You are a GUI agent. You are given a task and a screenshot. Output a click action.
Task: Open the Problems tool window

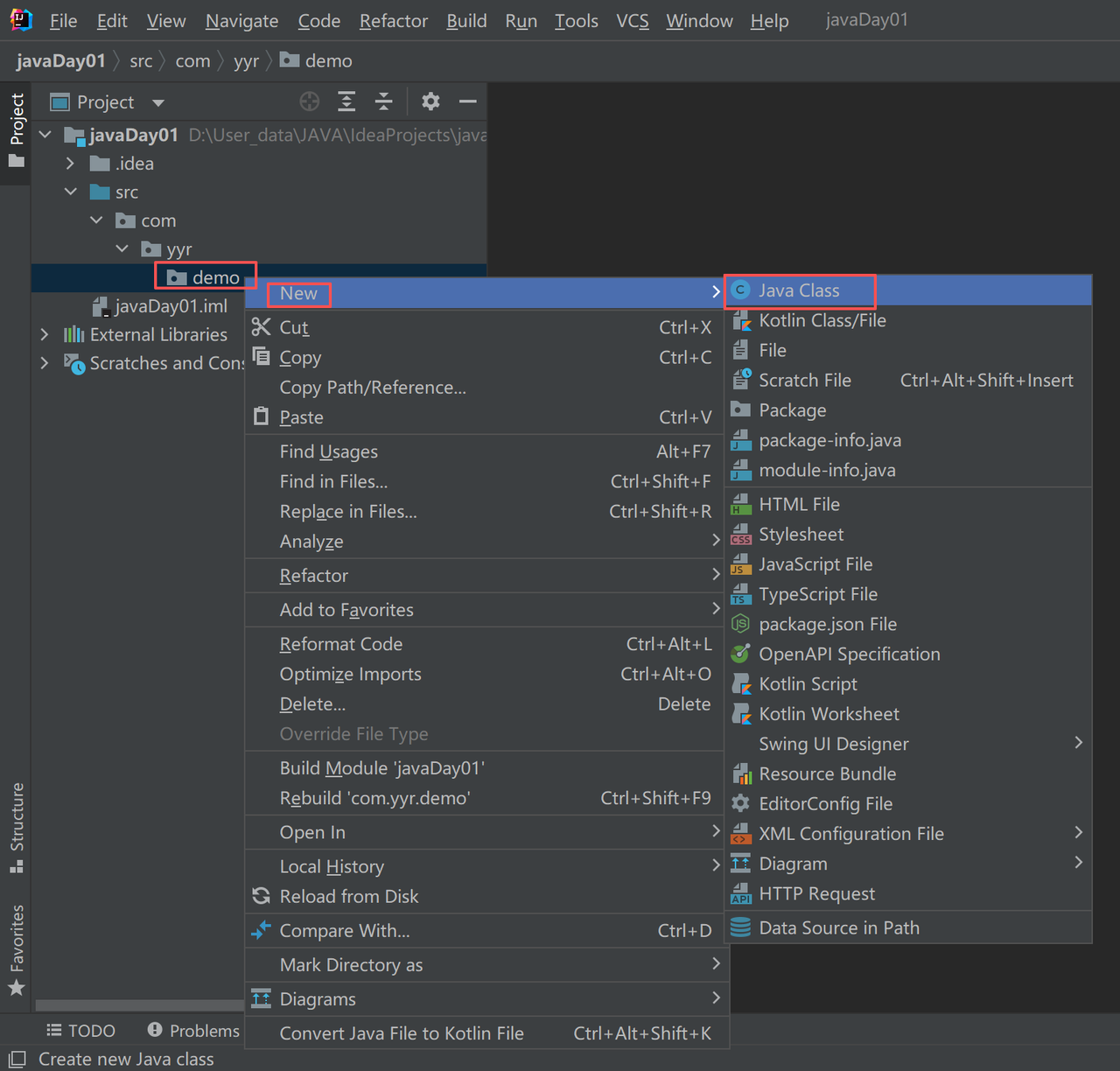pos(193,1031)
